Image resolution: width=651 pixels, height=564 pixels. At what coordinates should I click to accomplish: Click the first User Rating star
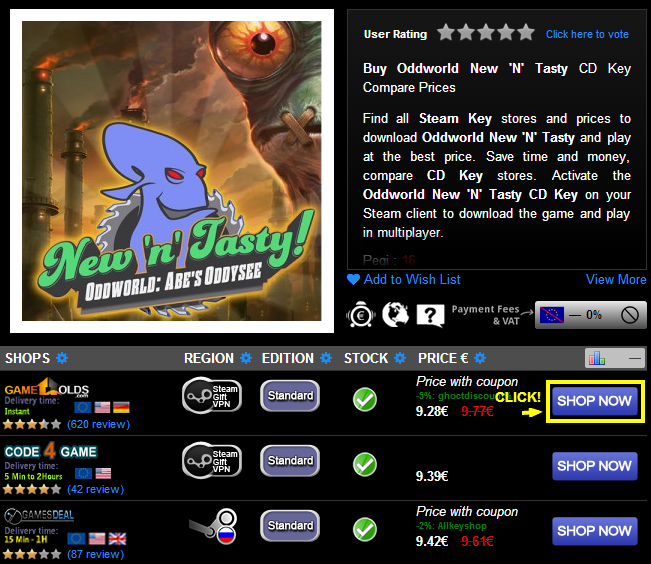point(446,32)
